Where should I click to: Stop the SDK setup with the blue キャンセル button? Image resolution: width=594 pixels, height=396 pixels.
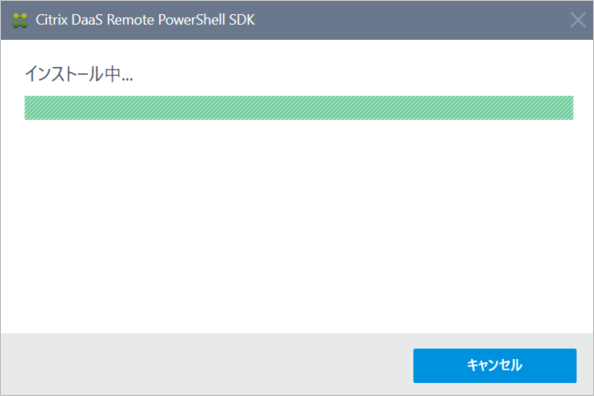coord(495,366)
